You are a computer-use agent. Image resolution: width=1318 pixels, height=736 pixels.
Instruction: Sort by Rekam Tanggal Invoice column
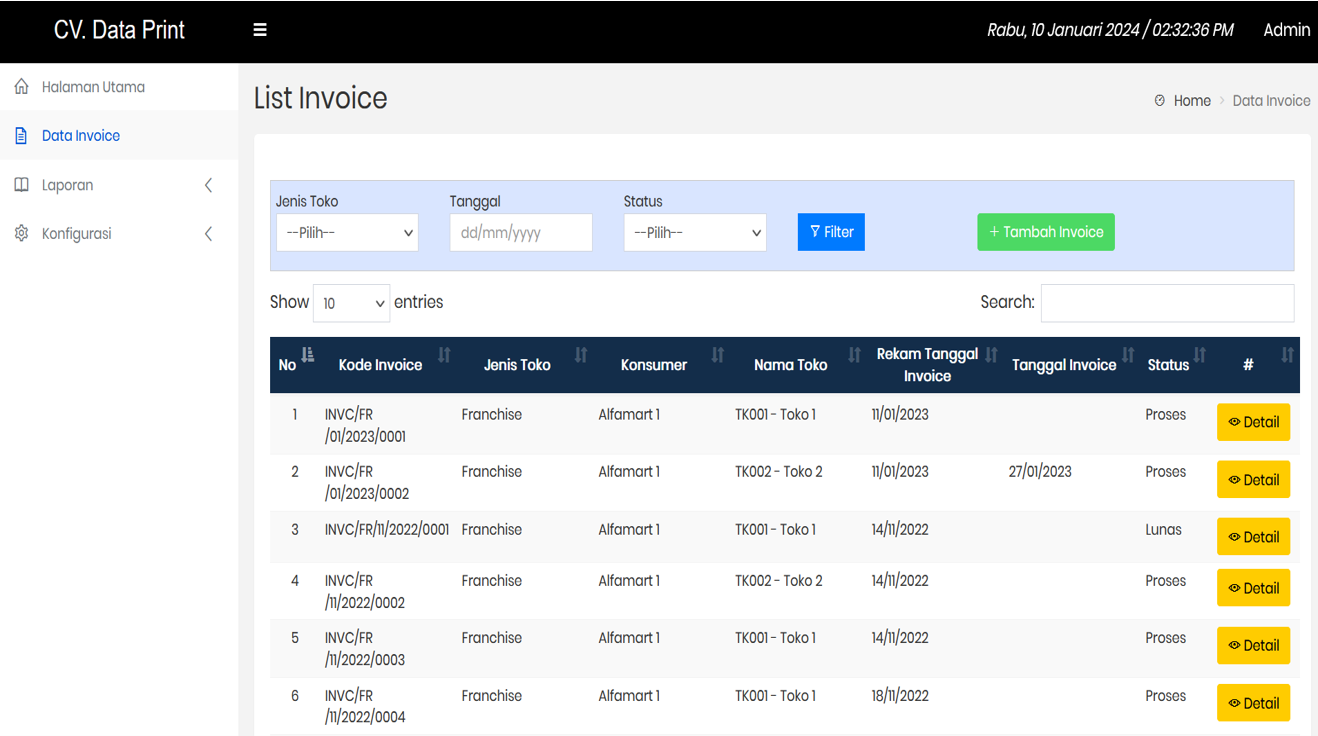(991, 355)
